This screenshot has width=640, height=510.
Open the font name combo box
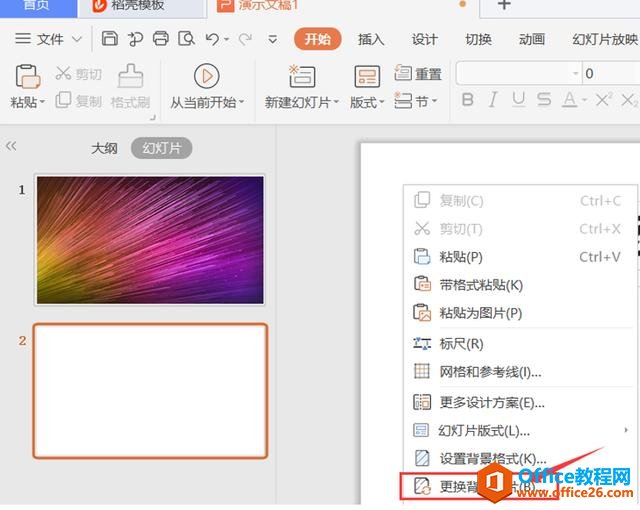pyautogui.click(x=518, y=73)
